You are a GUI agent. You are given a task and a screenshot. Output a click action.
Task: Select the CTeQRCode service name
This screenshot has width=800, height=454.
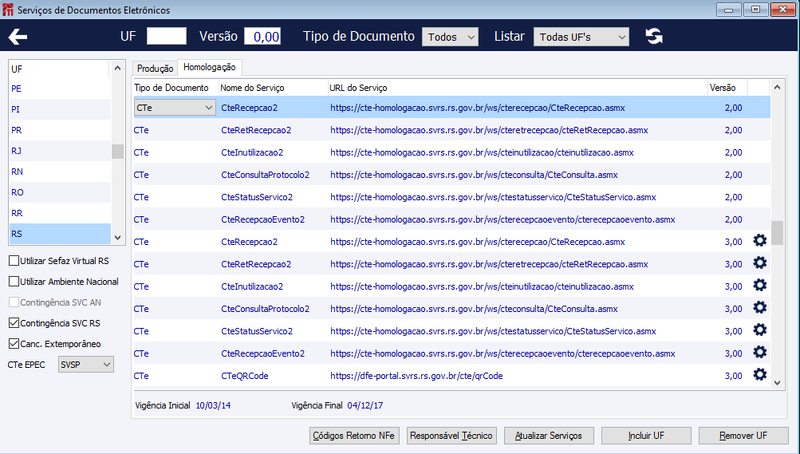point(244,376)
